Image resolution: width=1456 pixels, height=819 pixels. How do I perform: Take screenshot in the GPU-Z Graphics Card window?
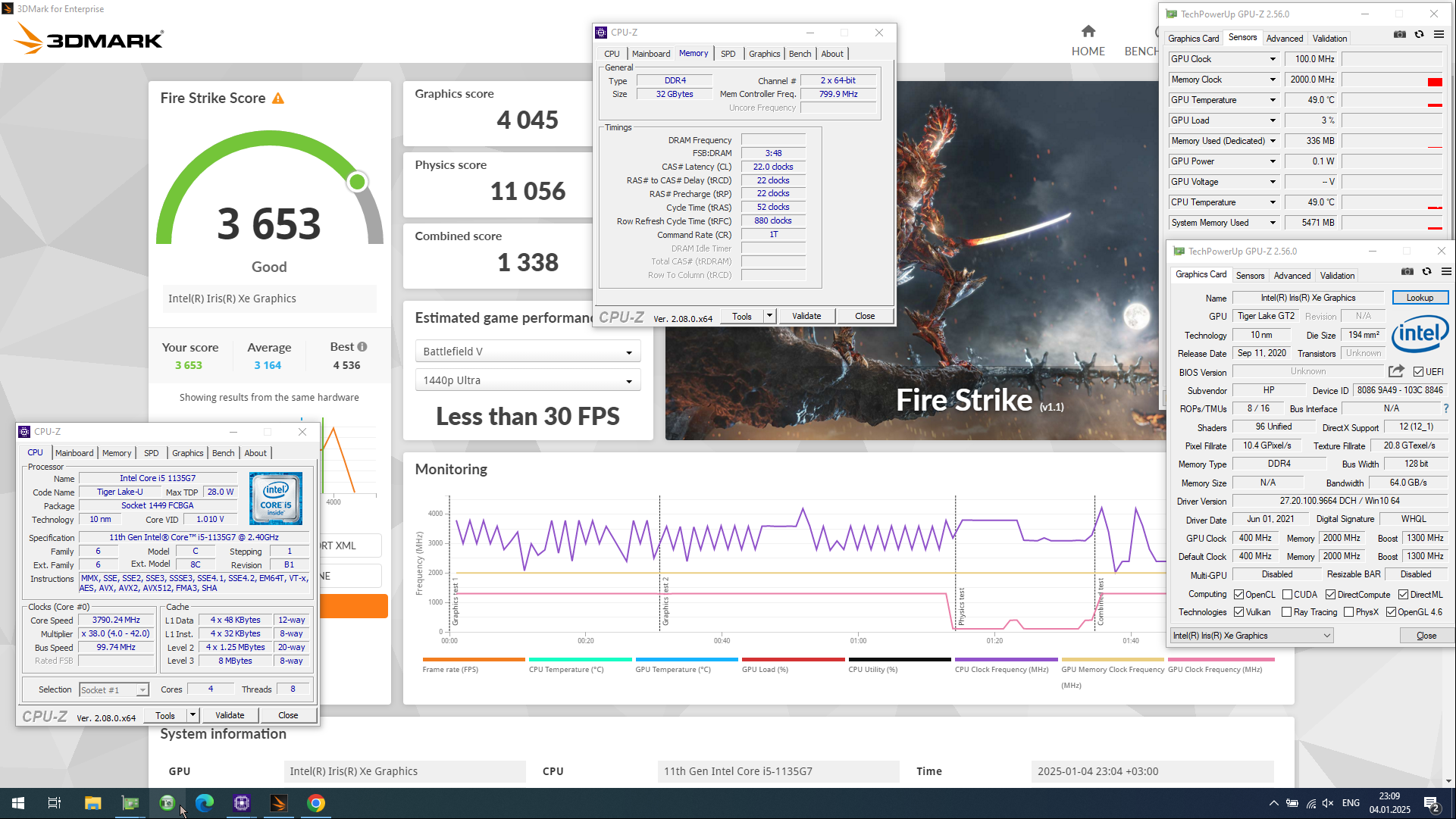pyautogui.click(x=1407, y=272)
